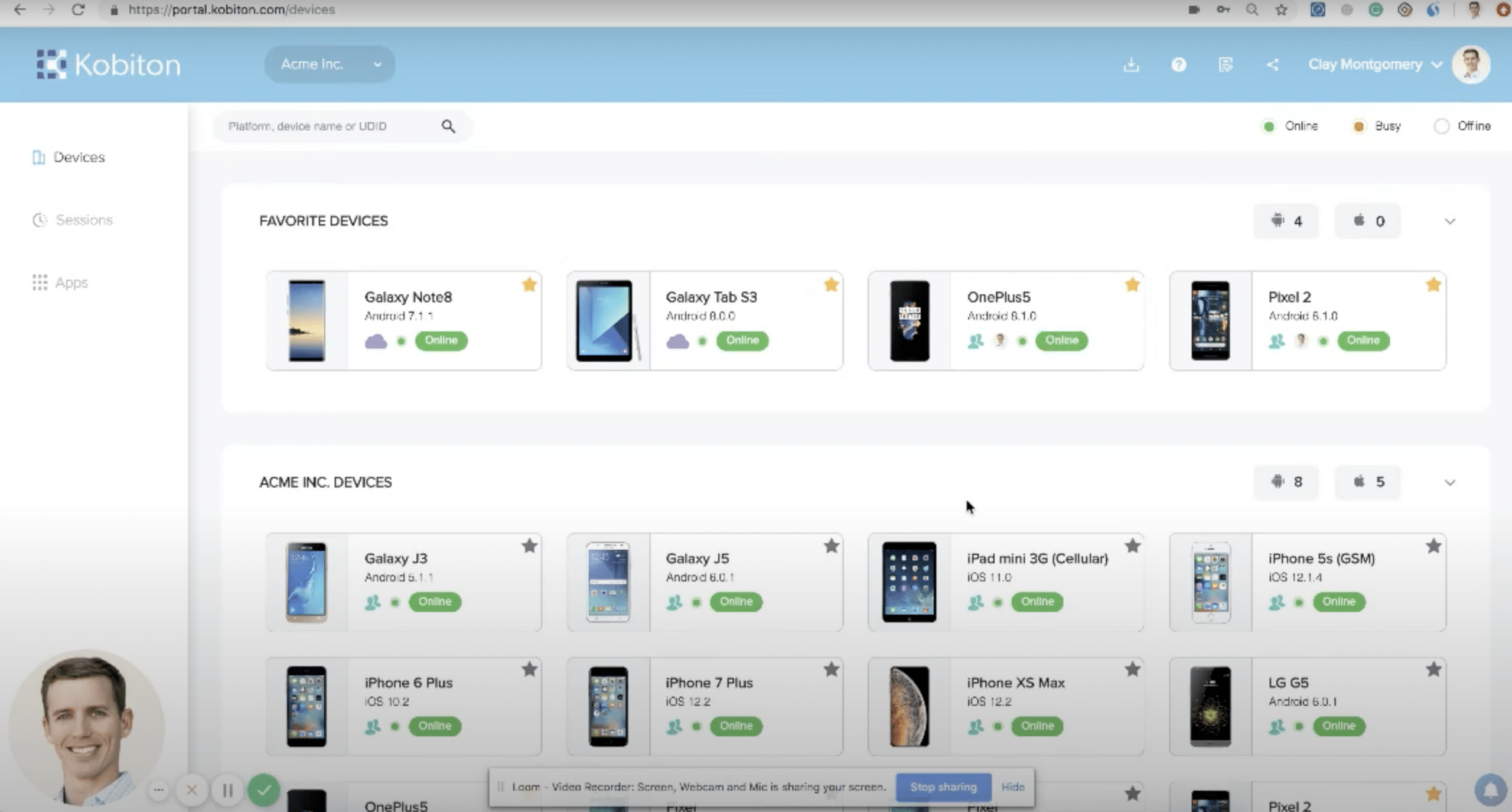This screenshot has height=812, width=1512.
Task: Go to the Apps sidebar item
Action: click(x=71, y=282)
